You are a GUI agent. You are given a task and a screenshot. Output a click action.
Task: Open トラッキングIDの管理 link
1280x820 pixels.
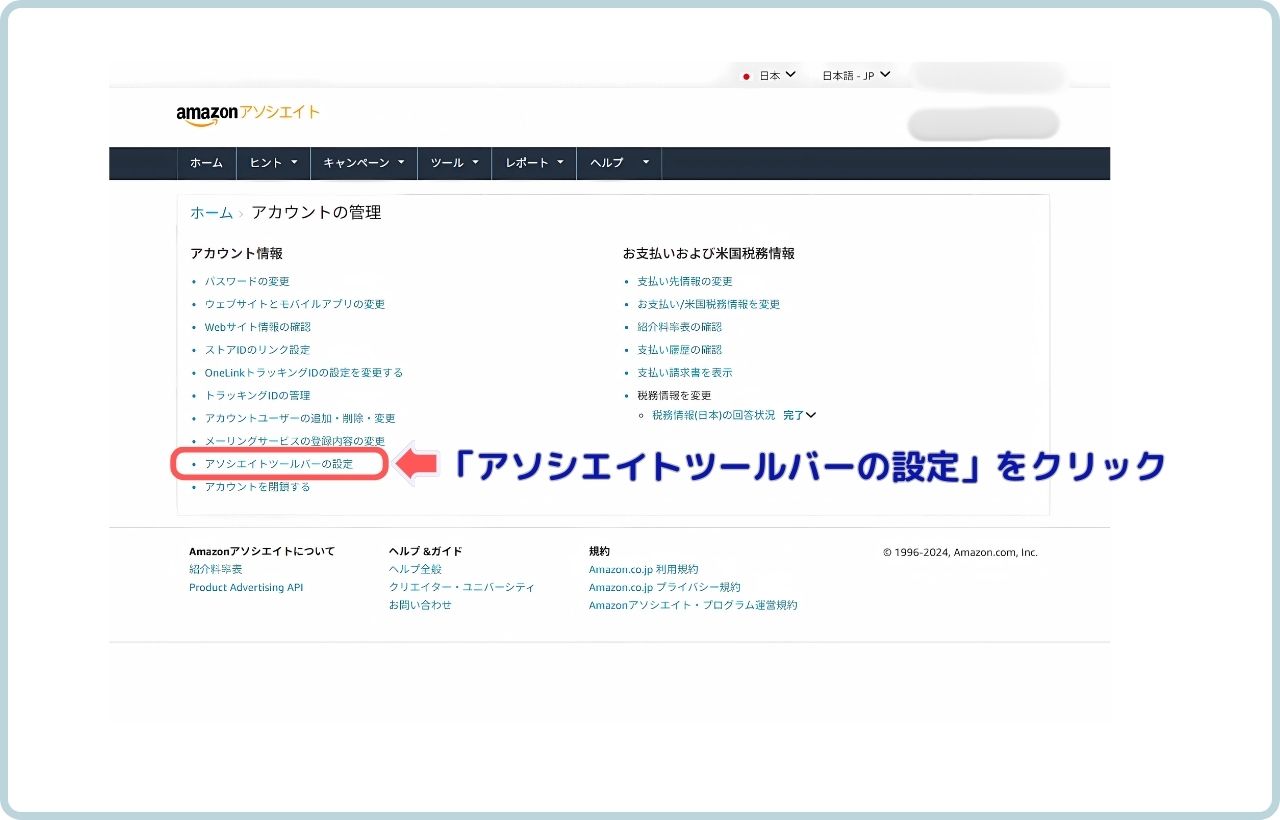[x=257, y=396]
